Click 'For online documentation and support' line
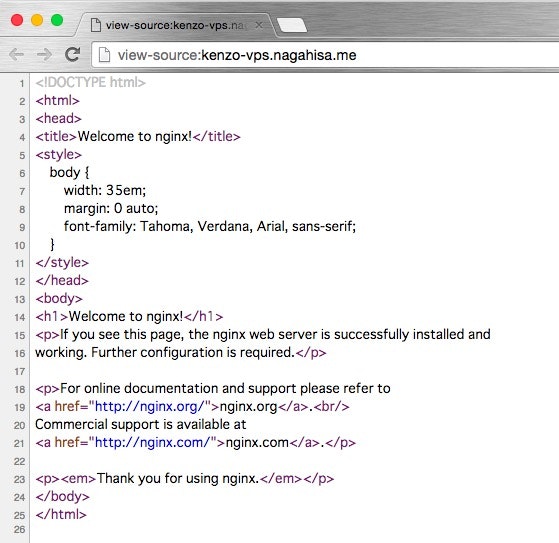The image size is (559, 543). (x=213, y=389)
